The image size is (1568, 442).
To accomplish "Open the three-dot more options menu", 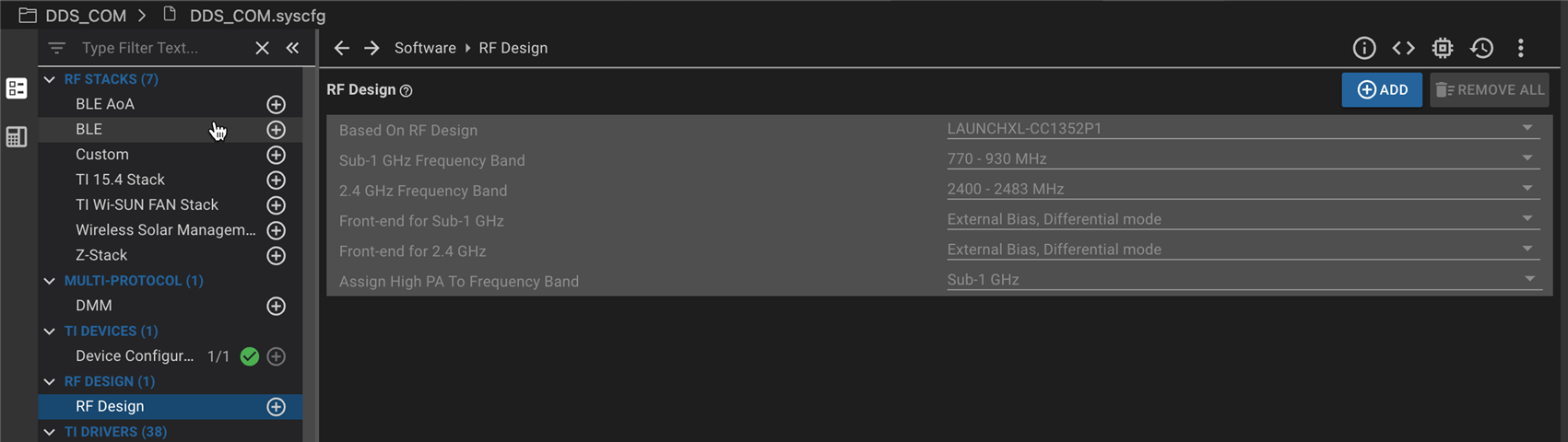I will 1521,48.
